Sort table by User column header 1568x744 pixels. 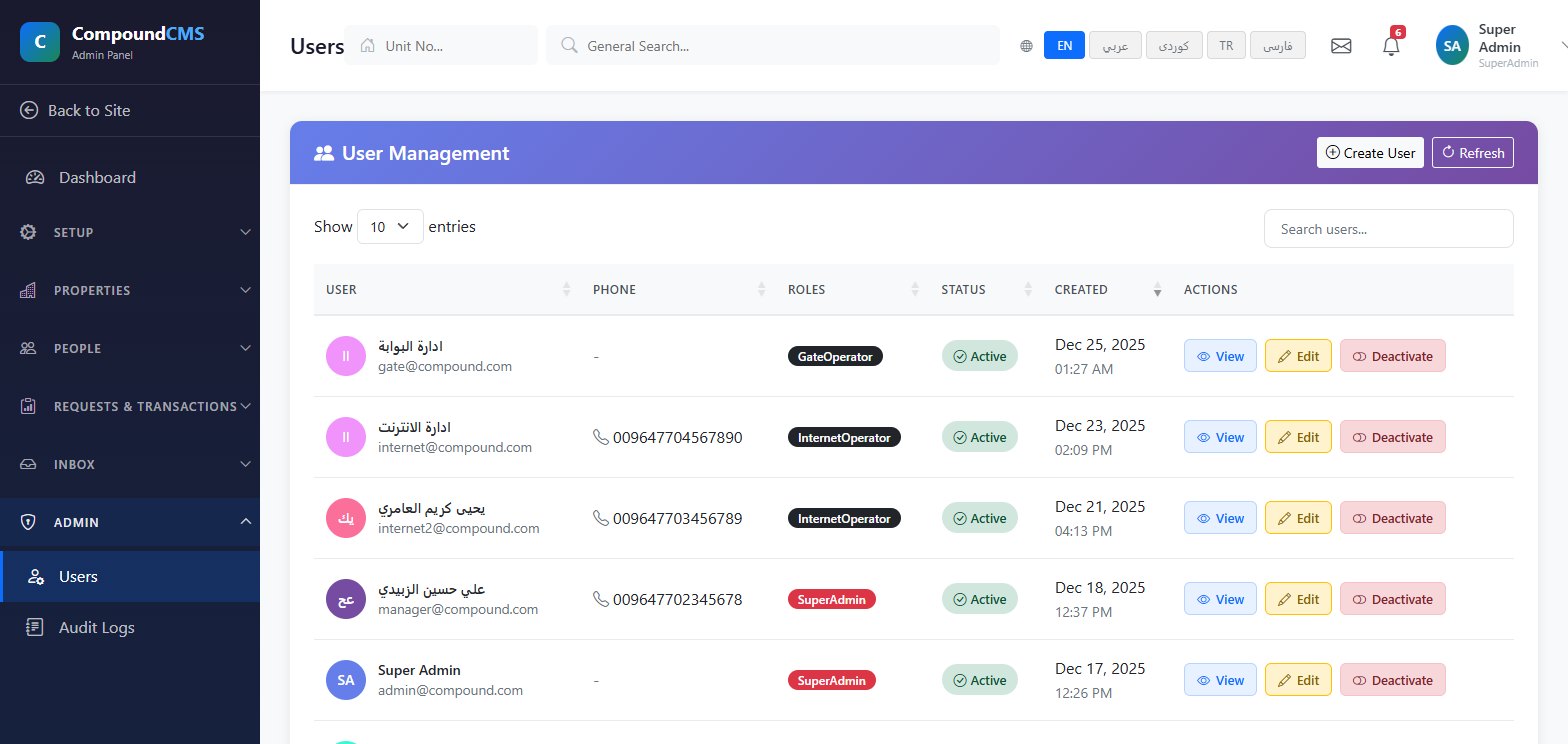point(447,290)
